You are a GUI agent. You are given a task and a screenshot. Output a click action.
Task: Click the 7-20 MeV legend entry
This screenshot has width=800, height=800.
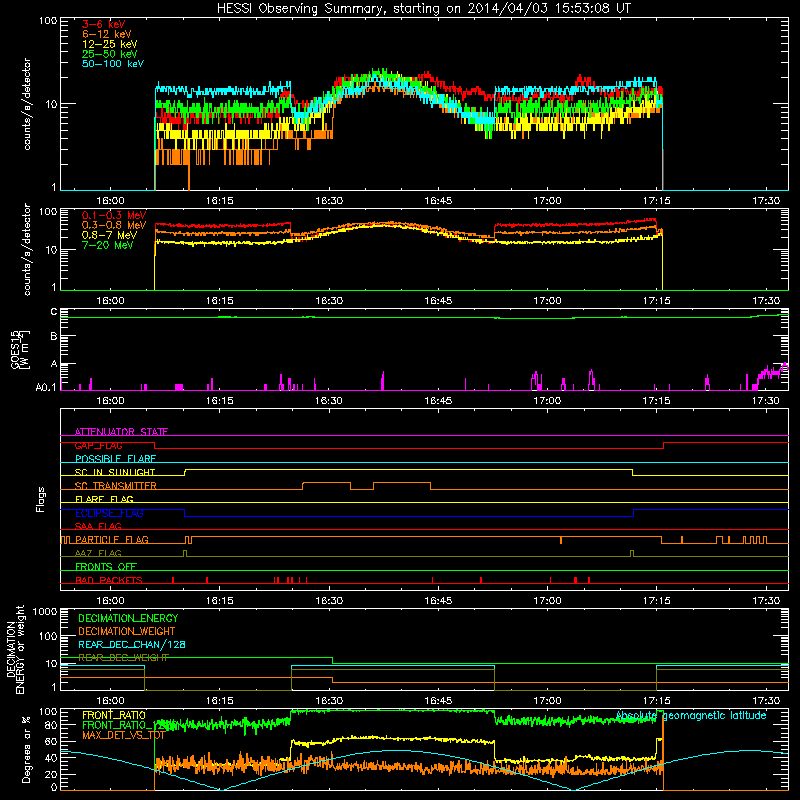point(108,245)
